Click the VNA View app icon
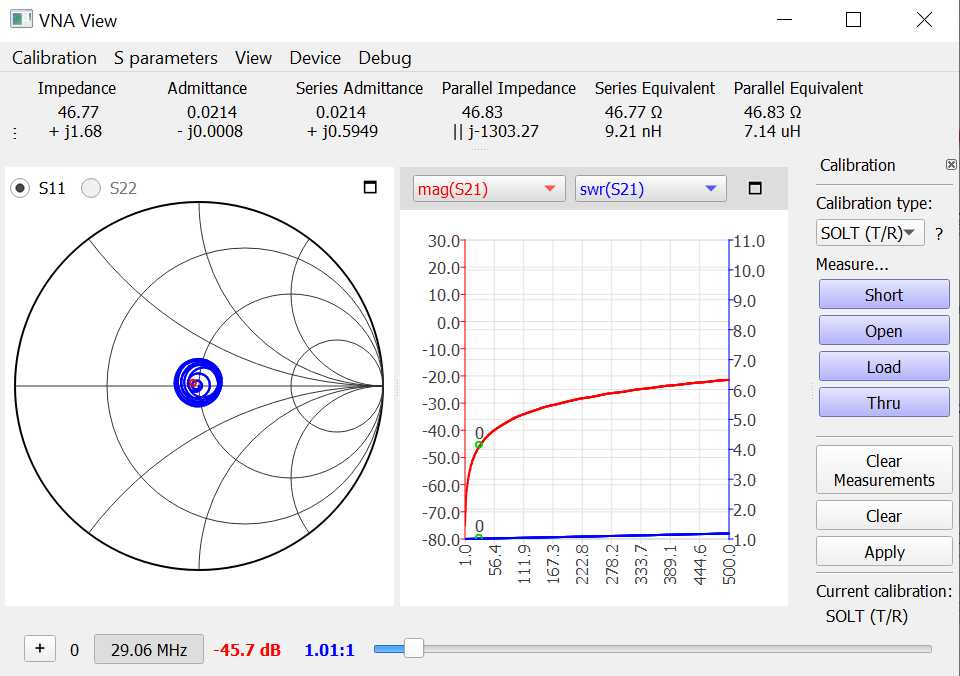This screenshot has width=960, height=676. (21, 19)
